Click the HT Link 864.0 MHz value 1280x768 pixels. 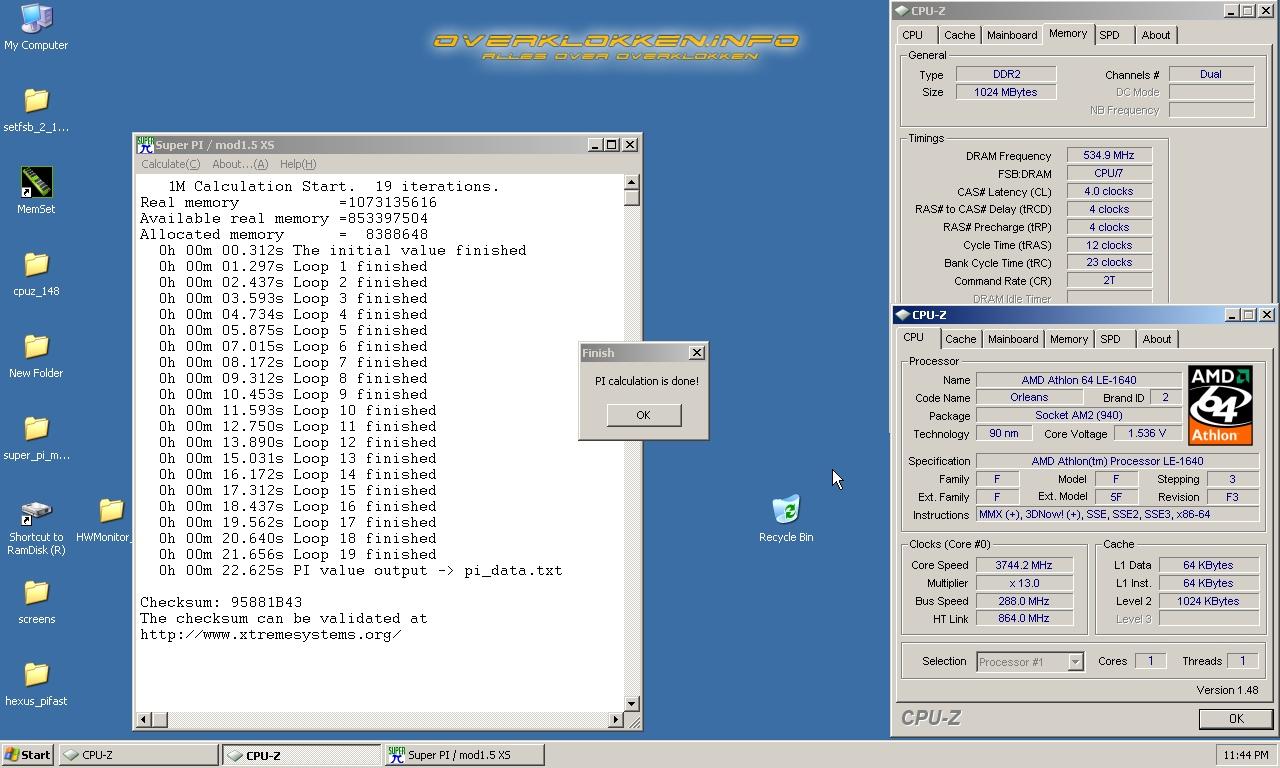pyautogui.click(x=1024, y=619)
